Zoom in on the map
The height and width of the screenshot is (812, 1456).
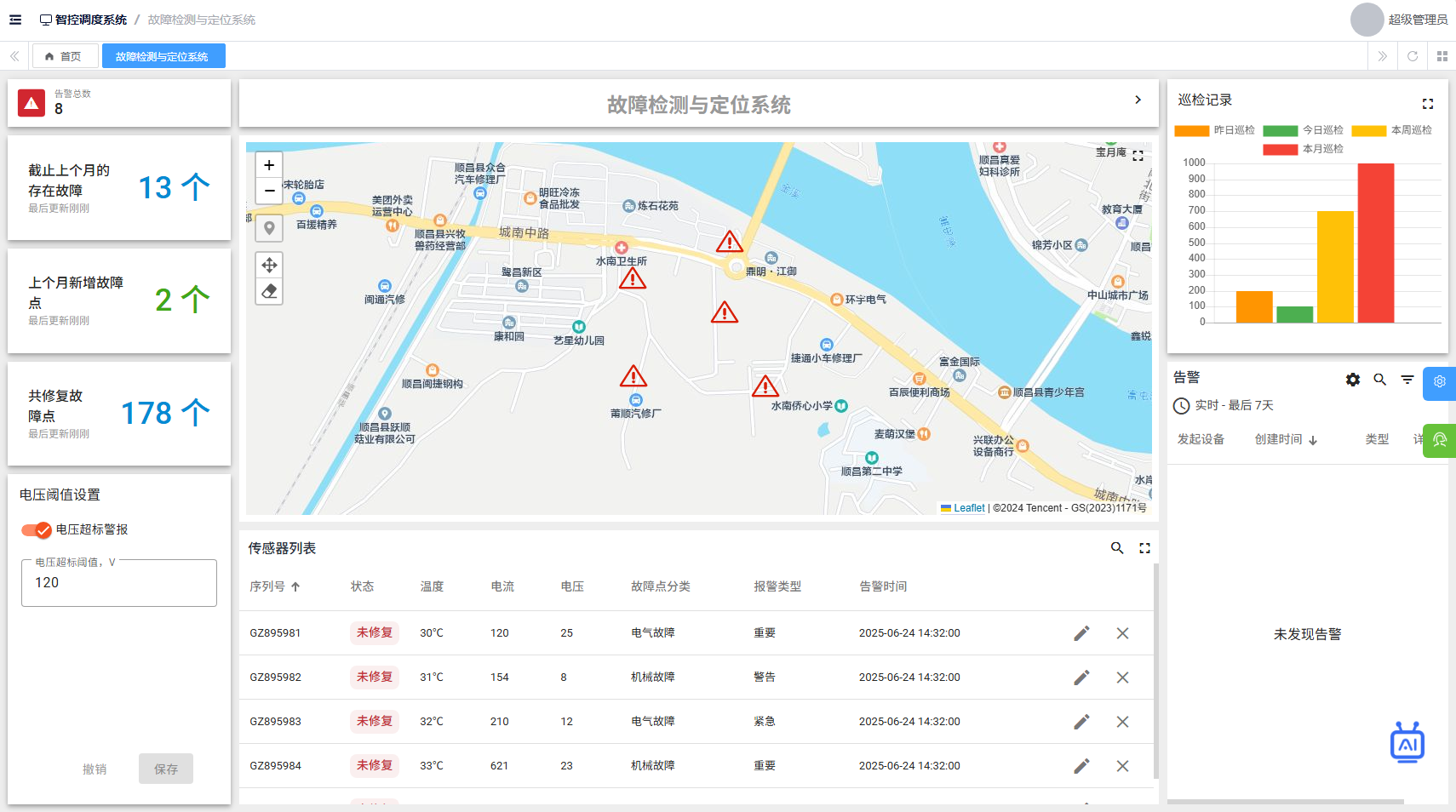(x=269, y=165)
